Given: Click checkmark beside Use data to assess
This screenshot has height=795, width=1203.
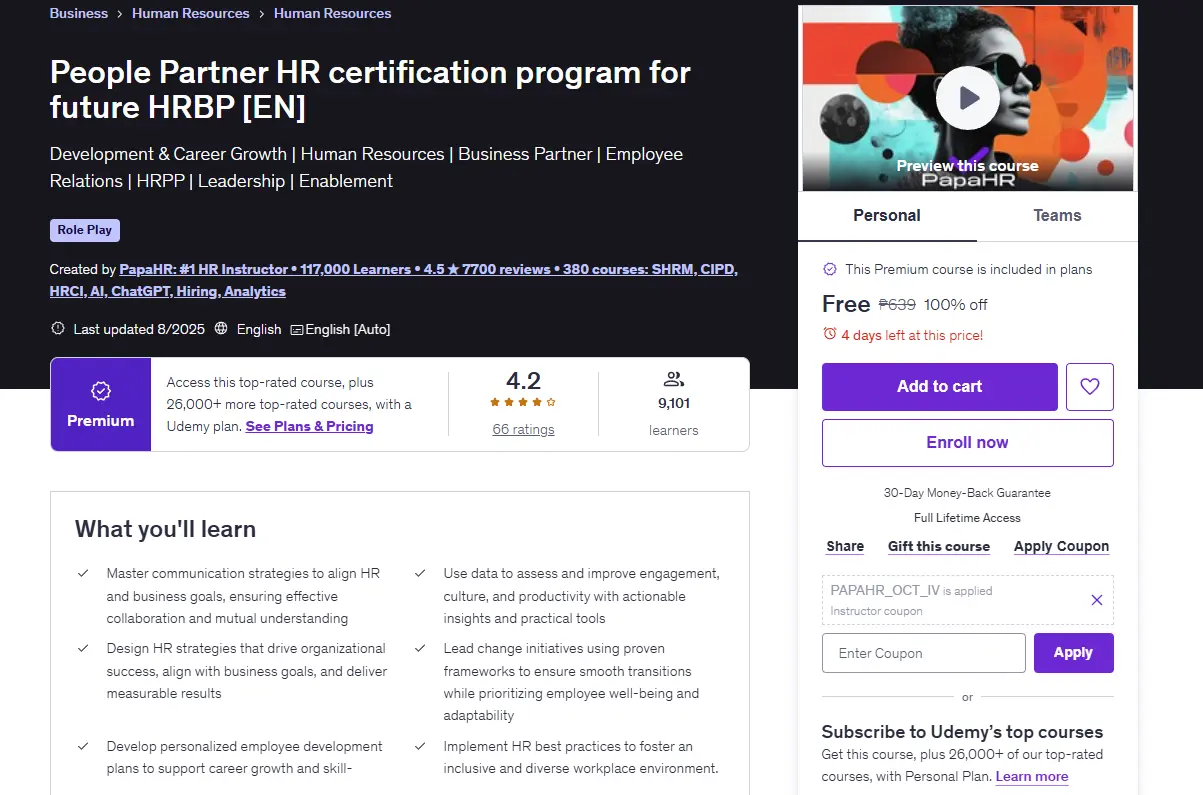Looking at the screenshot, I should (x=421, y=574).
